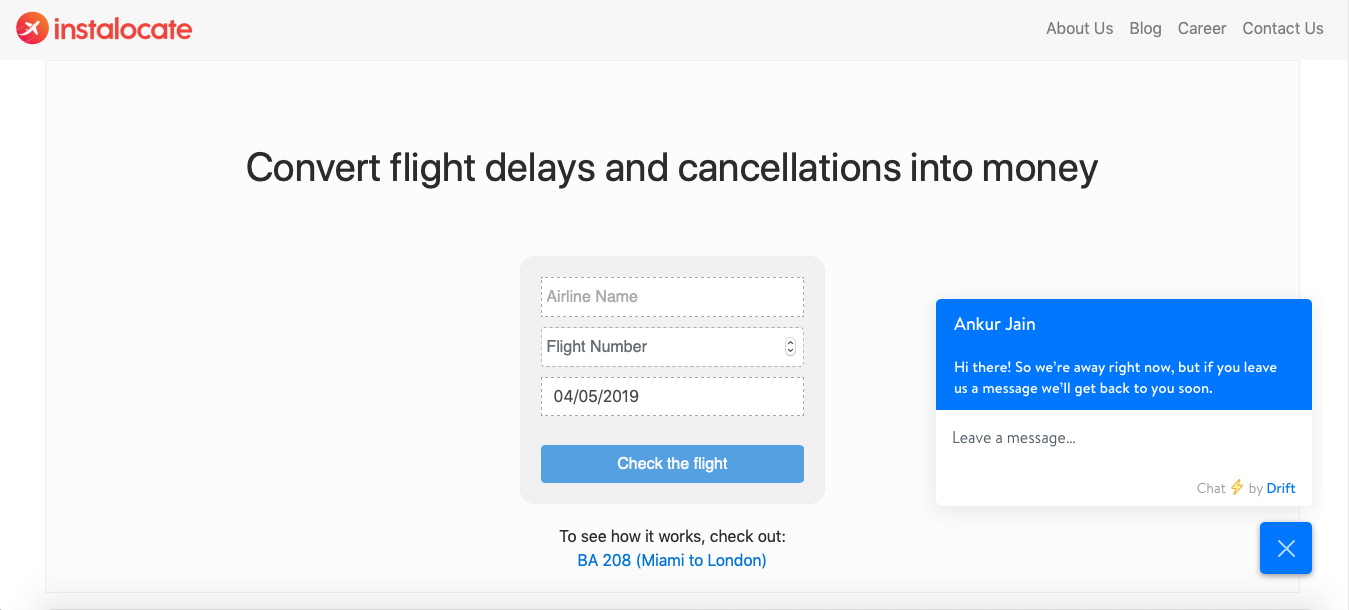1349x610 pixels.
Task: Open the Career page
Action: (x=1201, y=29)
